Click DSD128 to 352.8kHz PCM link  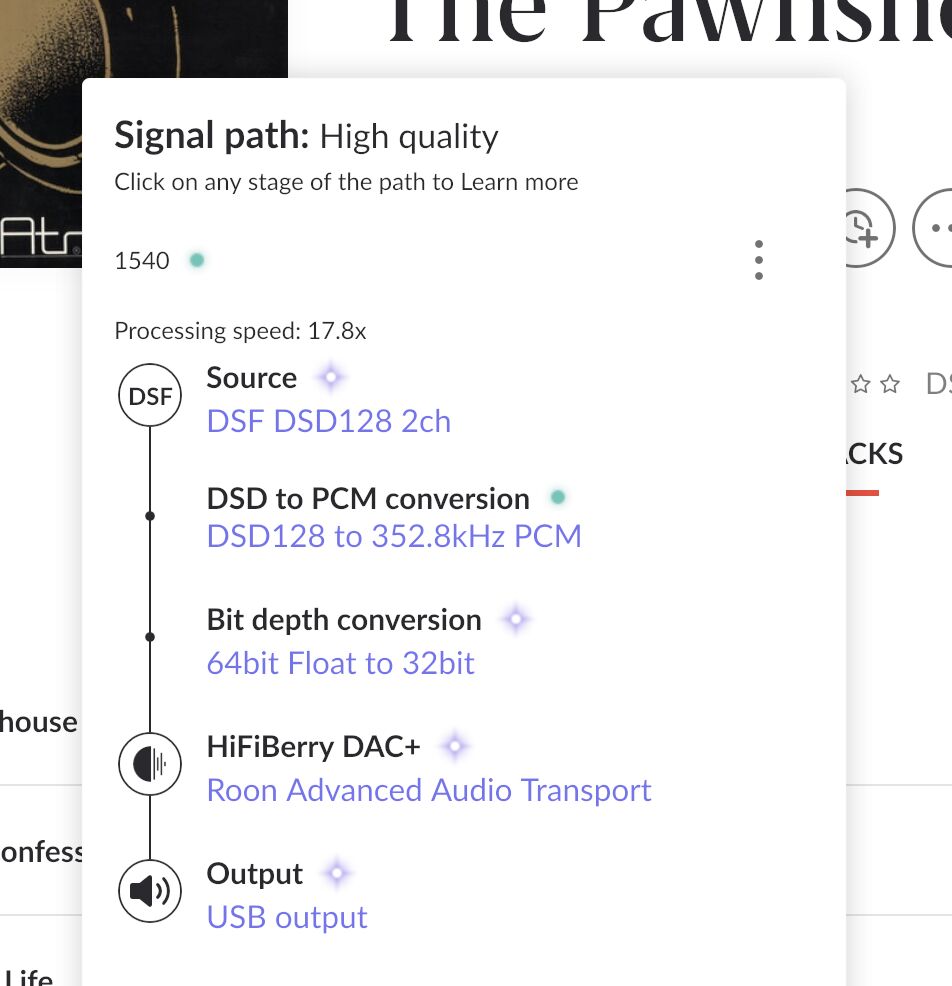(x=393, y=537)
